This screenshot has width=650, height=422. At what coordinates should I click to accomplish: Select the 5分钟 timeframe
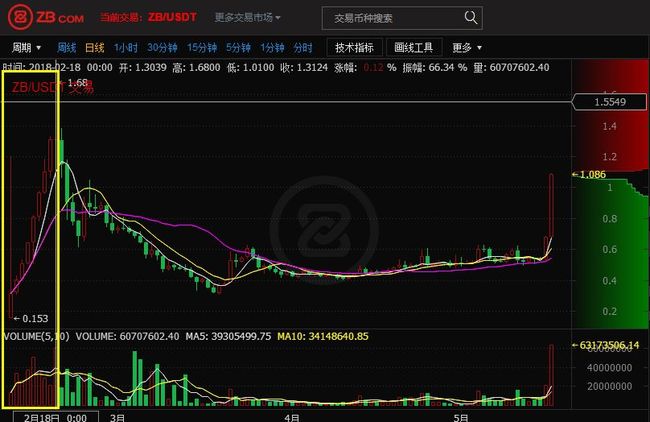pyautogui.click(x=238, y=48)
